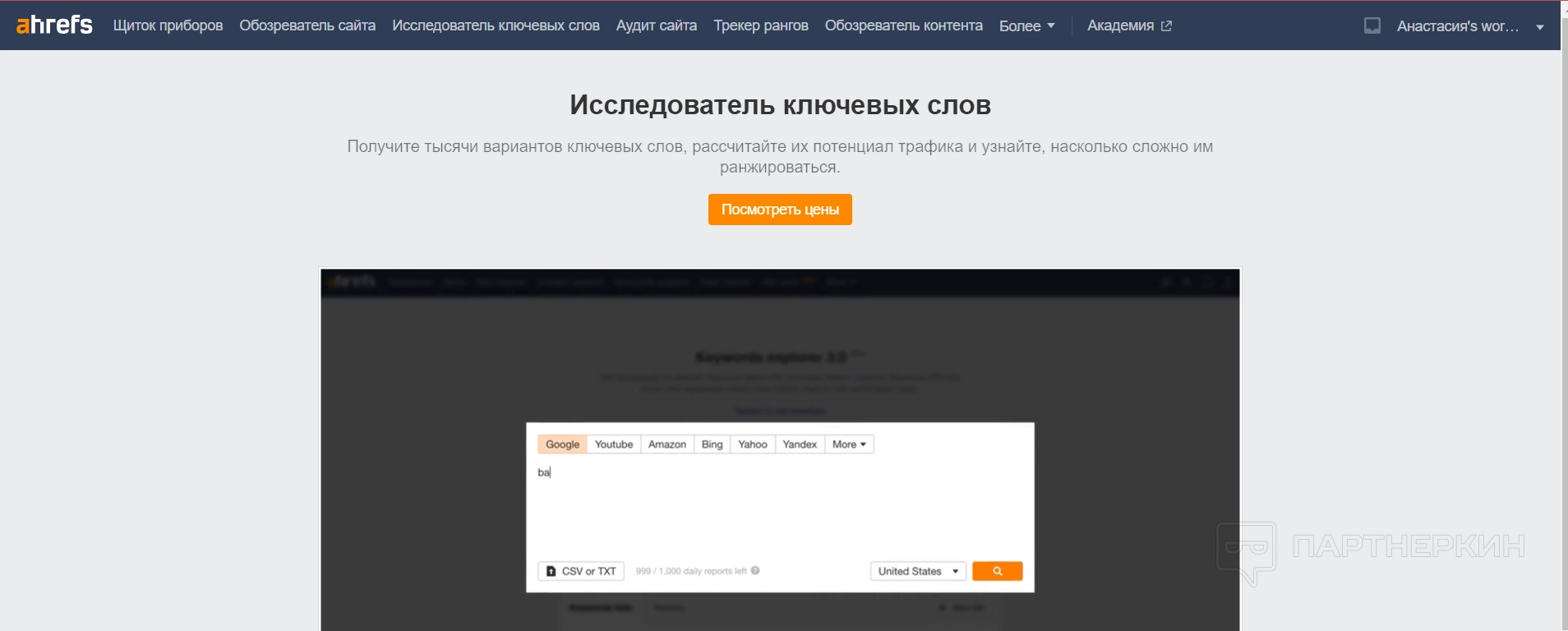
Task: Click the ahrefs logo
Action: point(54,25)
